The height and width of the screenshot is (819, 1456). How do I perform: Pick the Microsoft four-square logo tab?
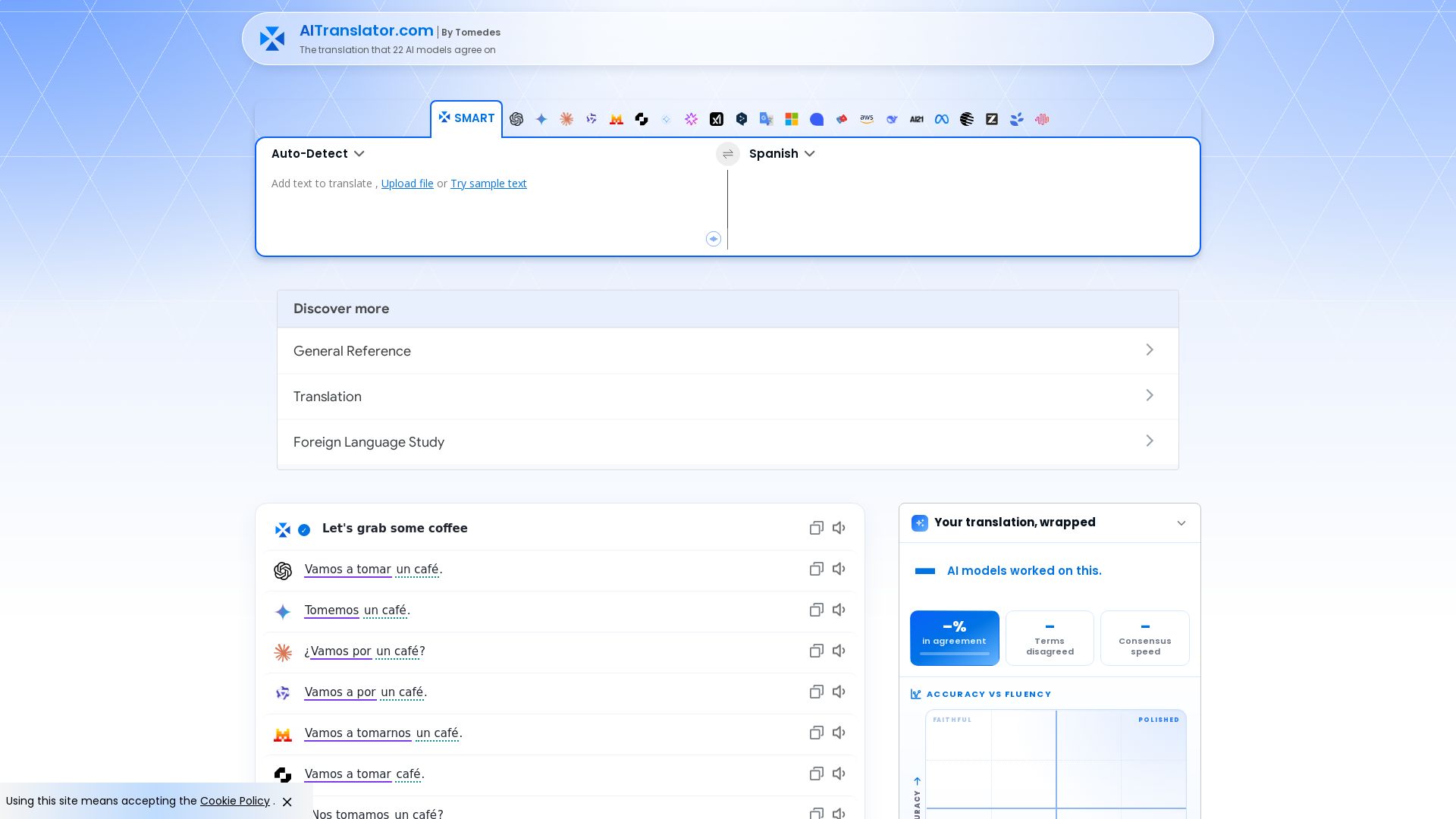tap(792, 119)
